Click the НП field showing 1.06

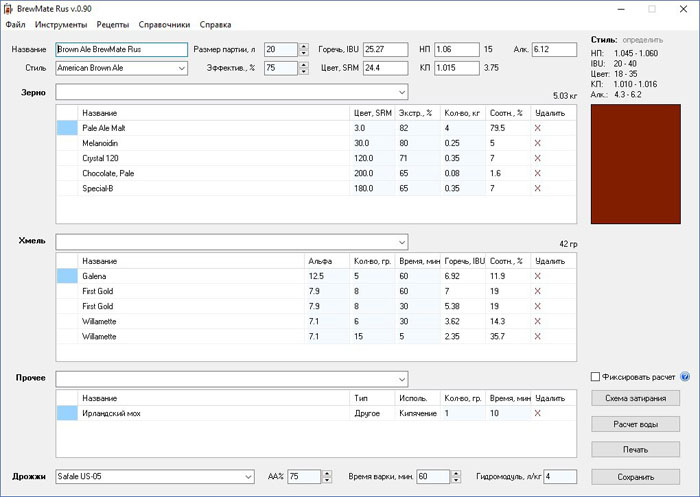click(x=457, y=50)
